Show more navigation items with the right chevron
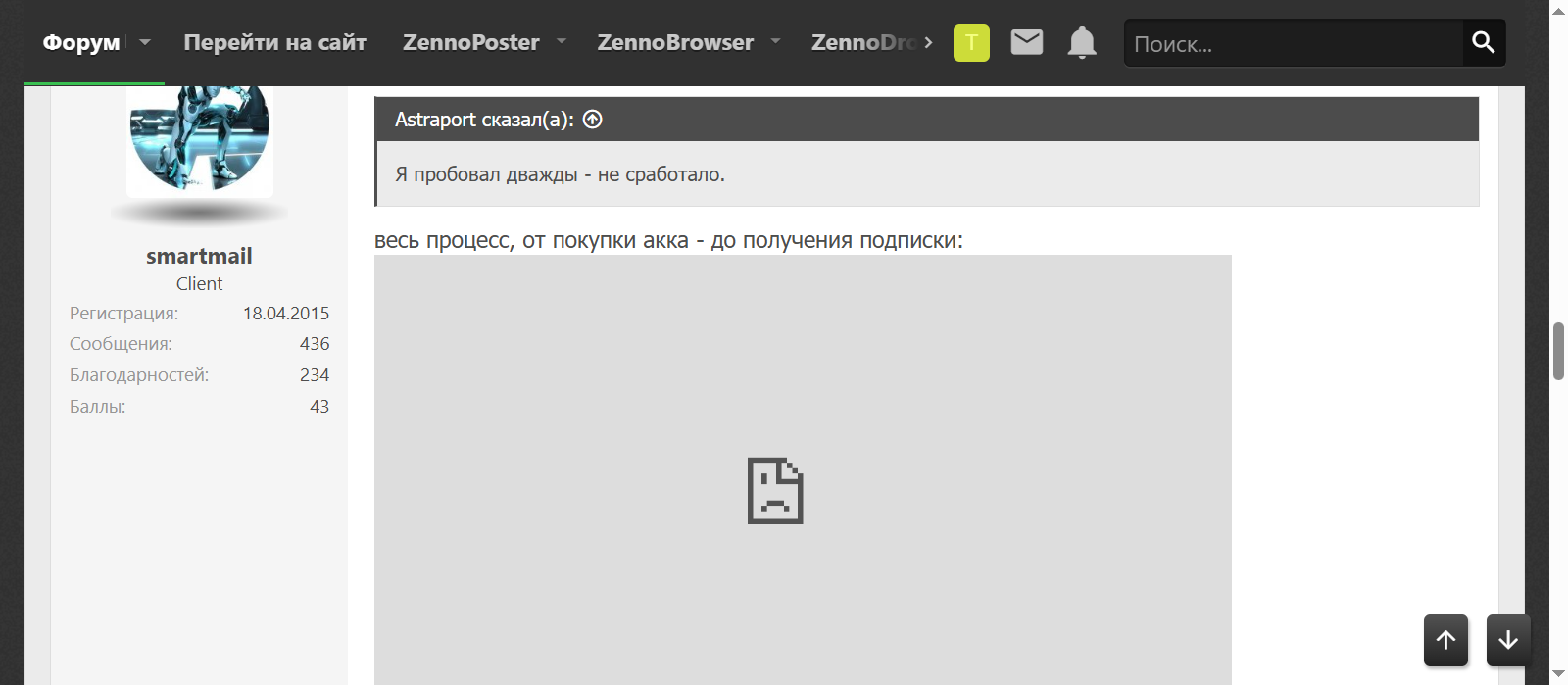Image resolution: width=1568 pixels, height=685 pixels. coord(928,42)
